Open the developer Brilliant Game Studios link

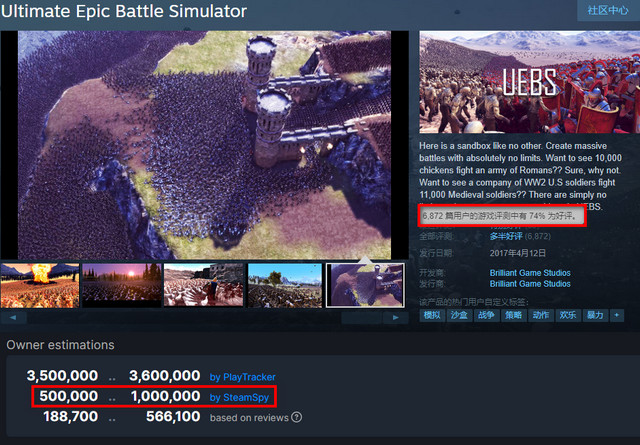point(530,271)
